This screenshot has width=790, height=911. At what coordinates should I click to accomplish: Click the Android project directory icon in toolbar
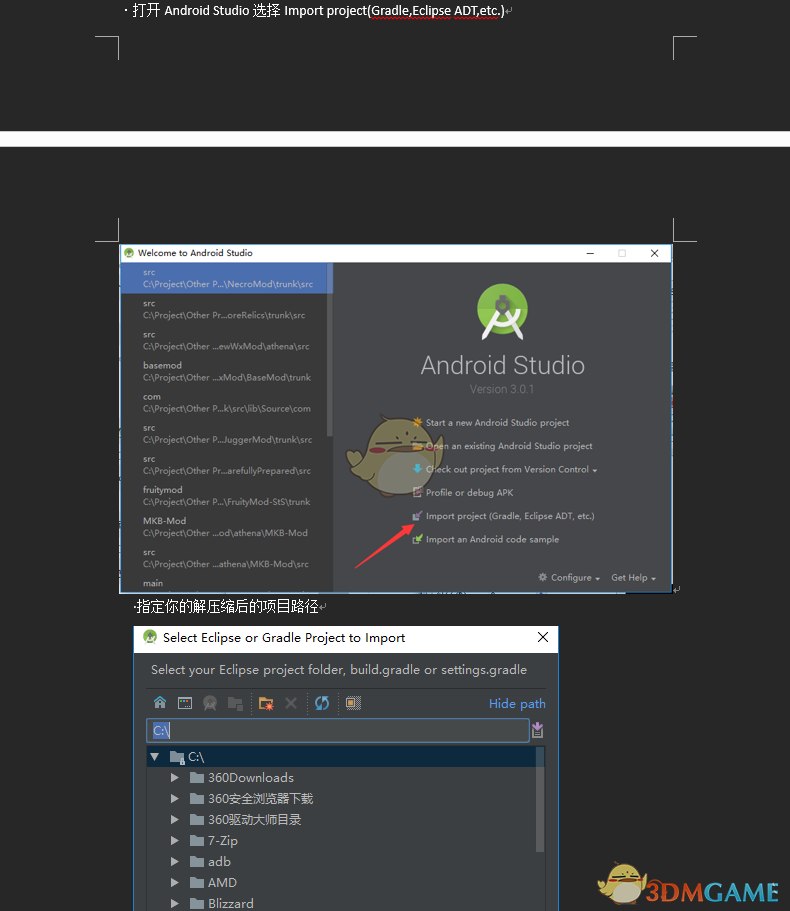click(x=210, y=703)
